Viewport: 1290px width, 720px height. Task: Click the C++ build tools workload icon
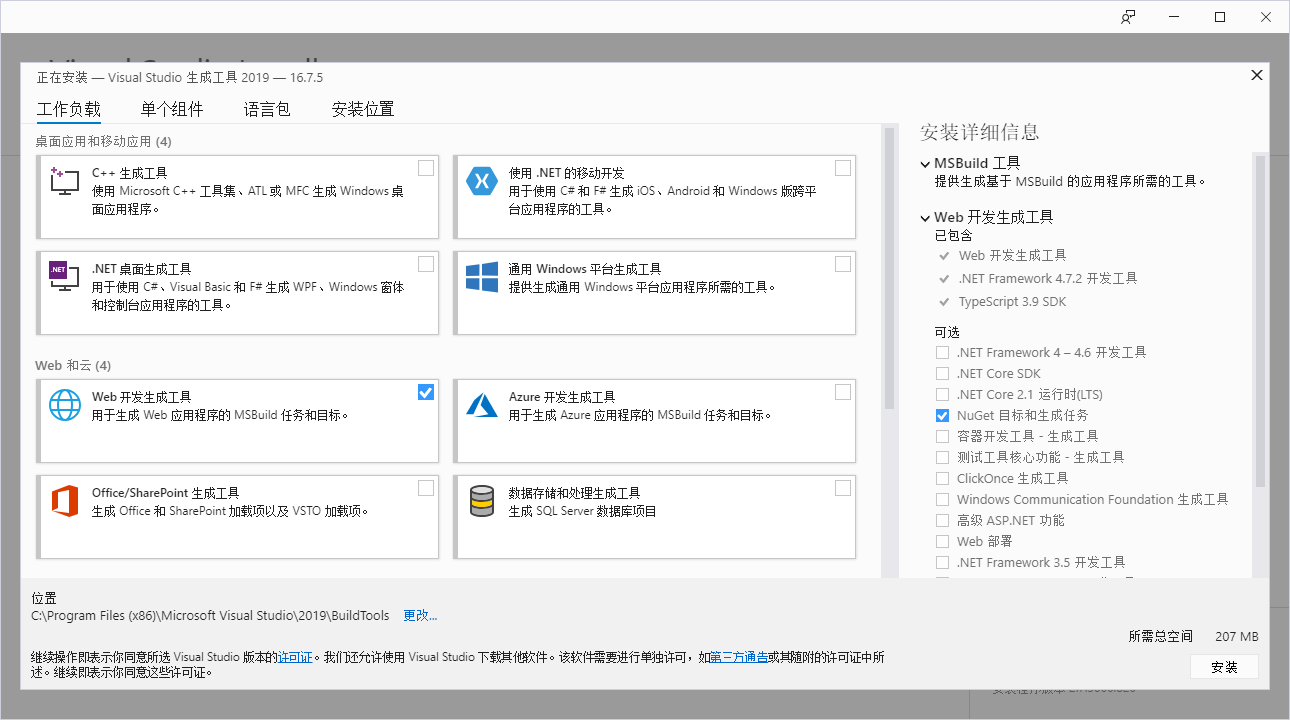tap(64, 181)
